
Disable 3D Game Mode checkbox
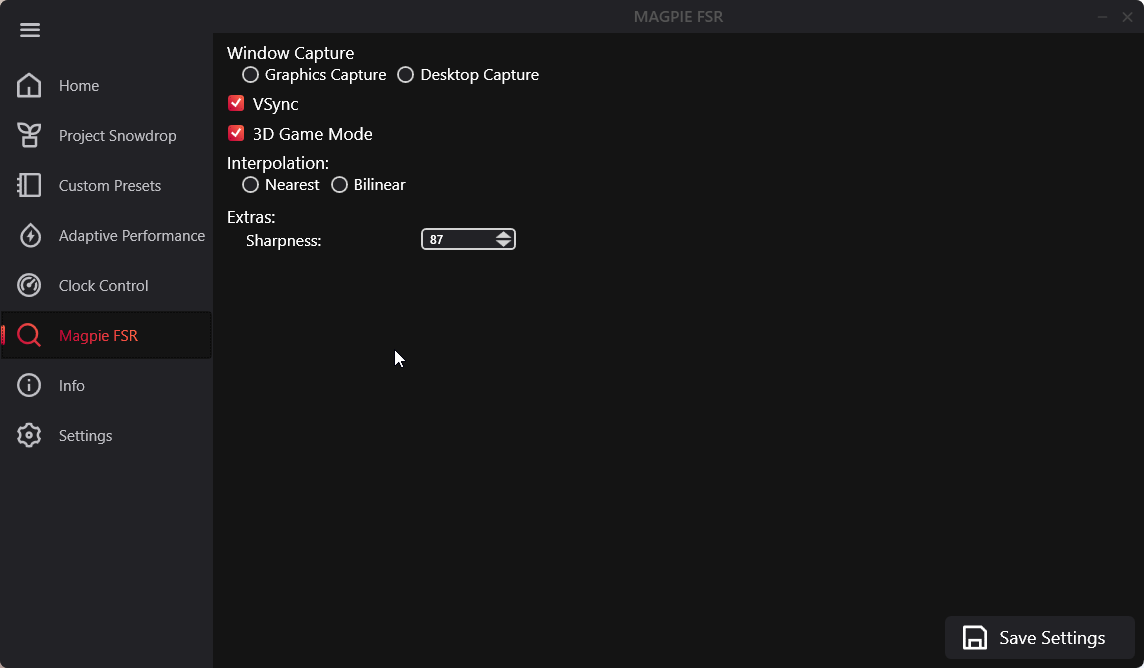236,133
